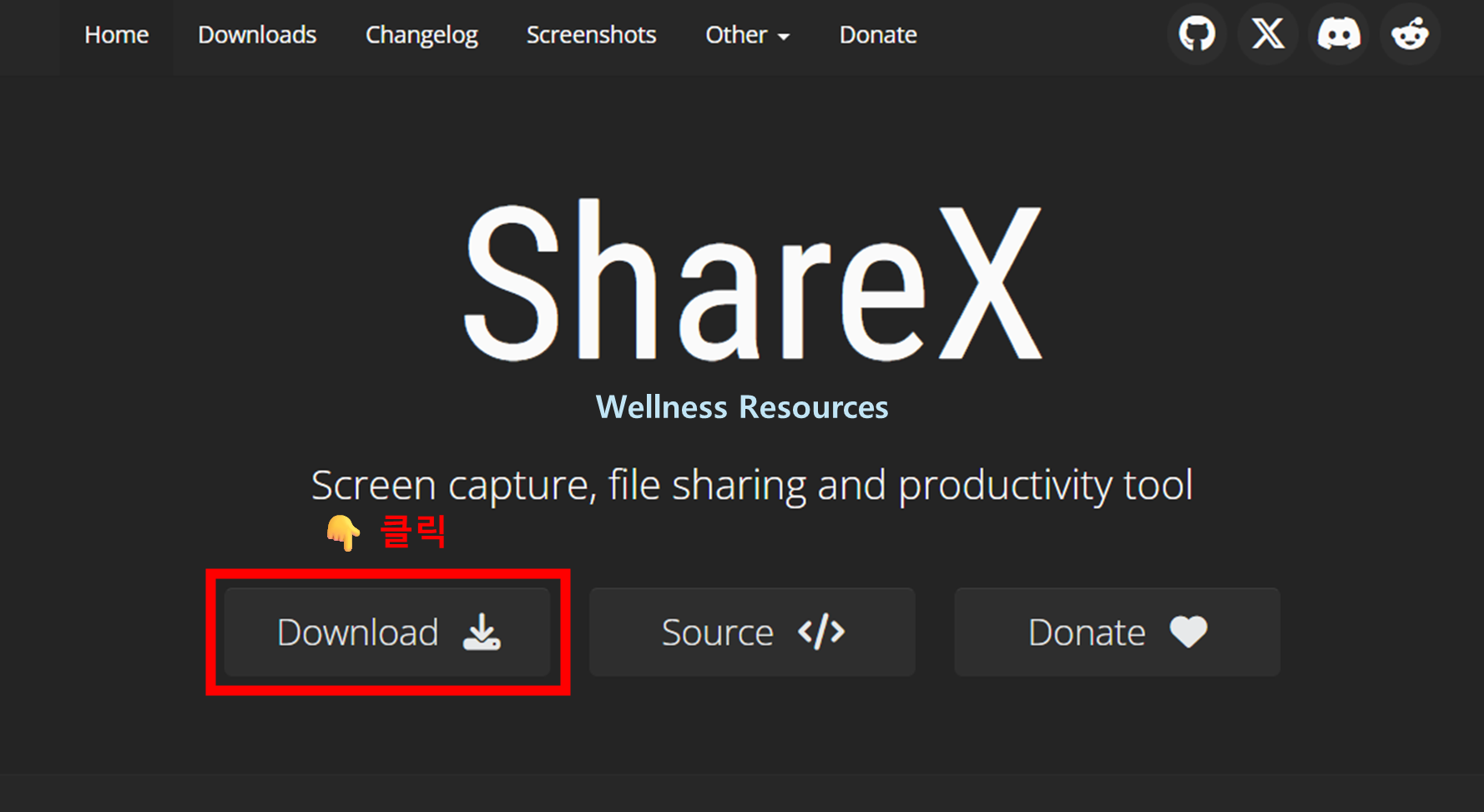Open the Downloads page in navbar
The image size is (1484, 812).
257,35
